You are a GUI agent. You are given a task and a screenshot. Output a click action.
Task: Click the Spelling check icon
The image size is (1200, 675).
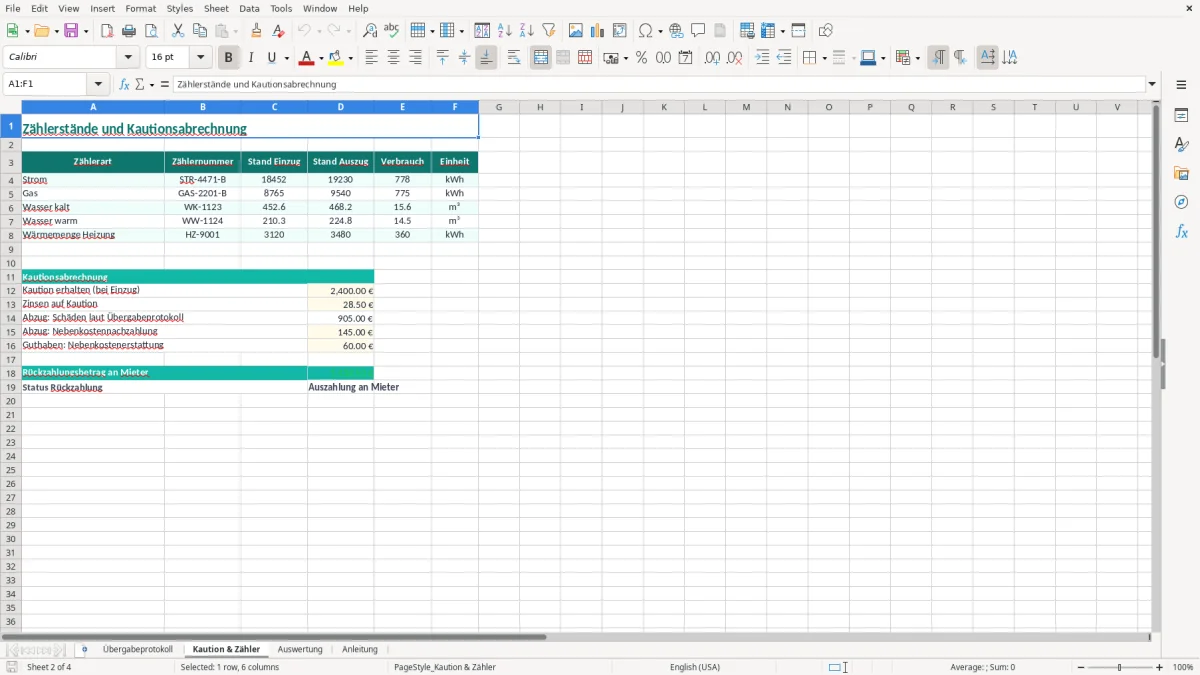pos(392,31)
